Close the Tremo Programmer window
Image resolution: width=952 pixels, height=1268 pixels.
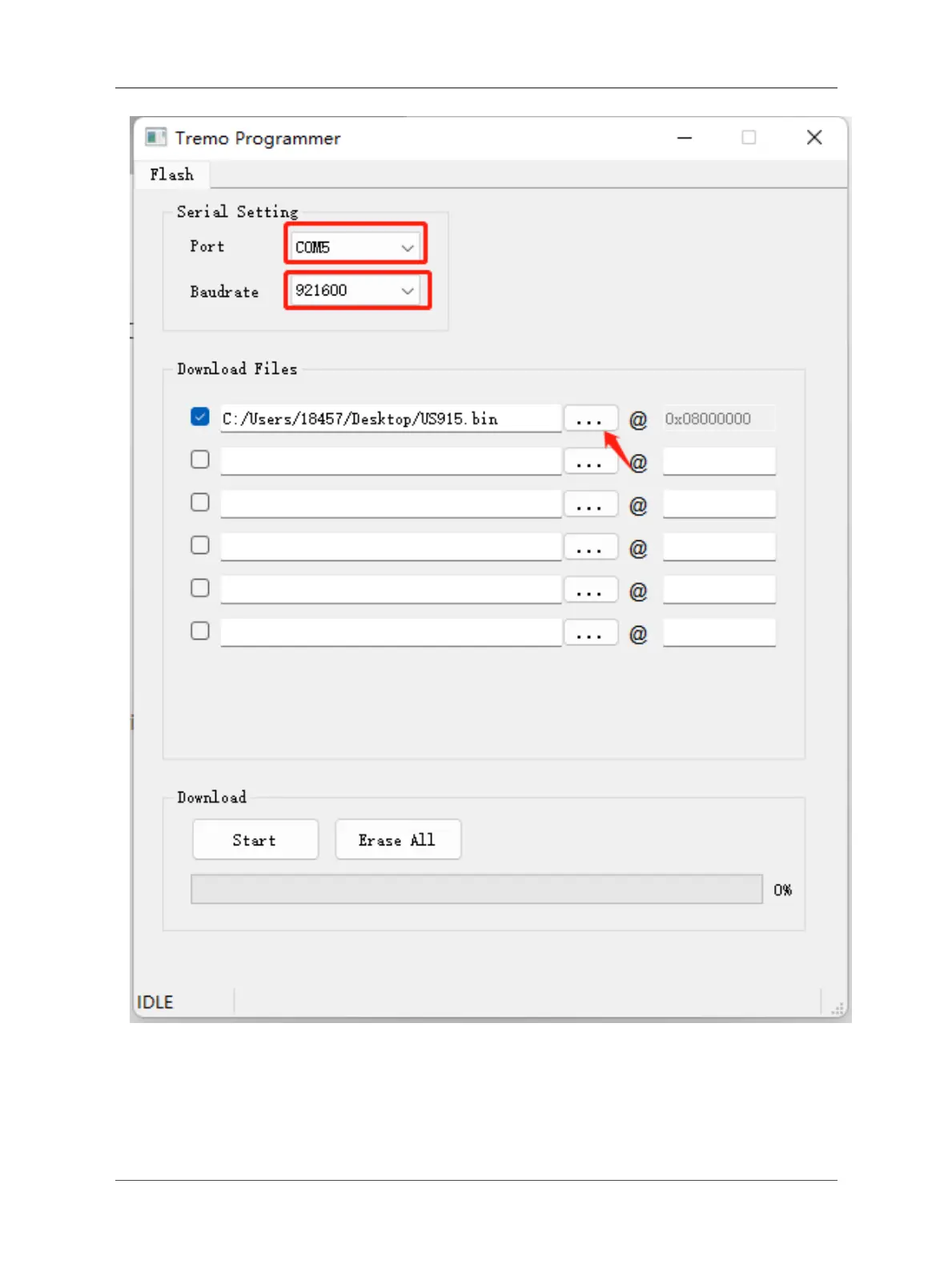point(814,138)
